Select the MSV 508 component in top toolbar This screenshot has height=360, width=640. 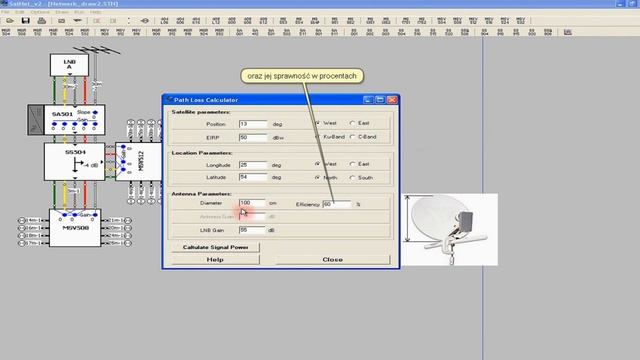coord(457,20)
